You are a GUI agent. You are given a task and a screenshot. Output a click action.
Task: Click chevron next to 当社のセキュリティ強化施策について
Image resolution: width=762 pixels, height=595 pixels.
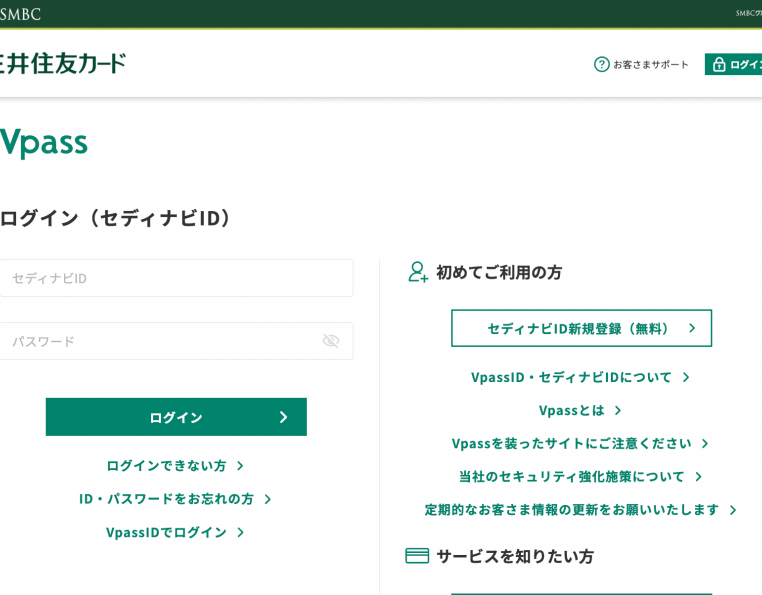click(x=698, y=477)
